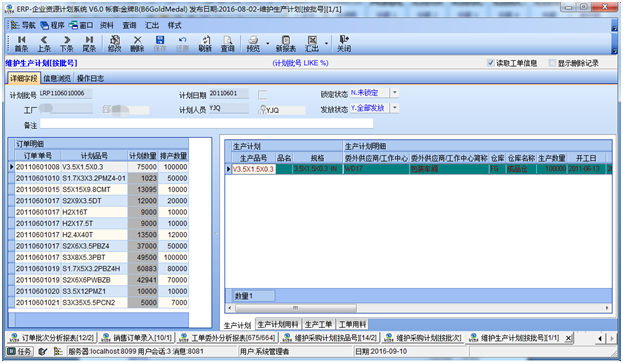The width and height of the screenshot is (623, 363).
Task: Toggle the checkbox next to 计划日期 field
Action: (262, 95)
